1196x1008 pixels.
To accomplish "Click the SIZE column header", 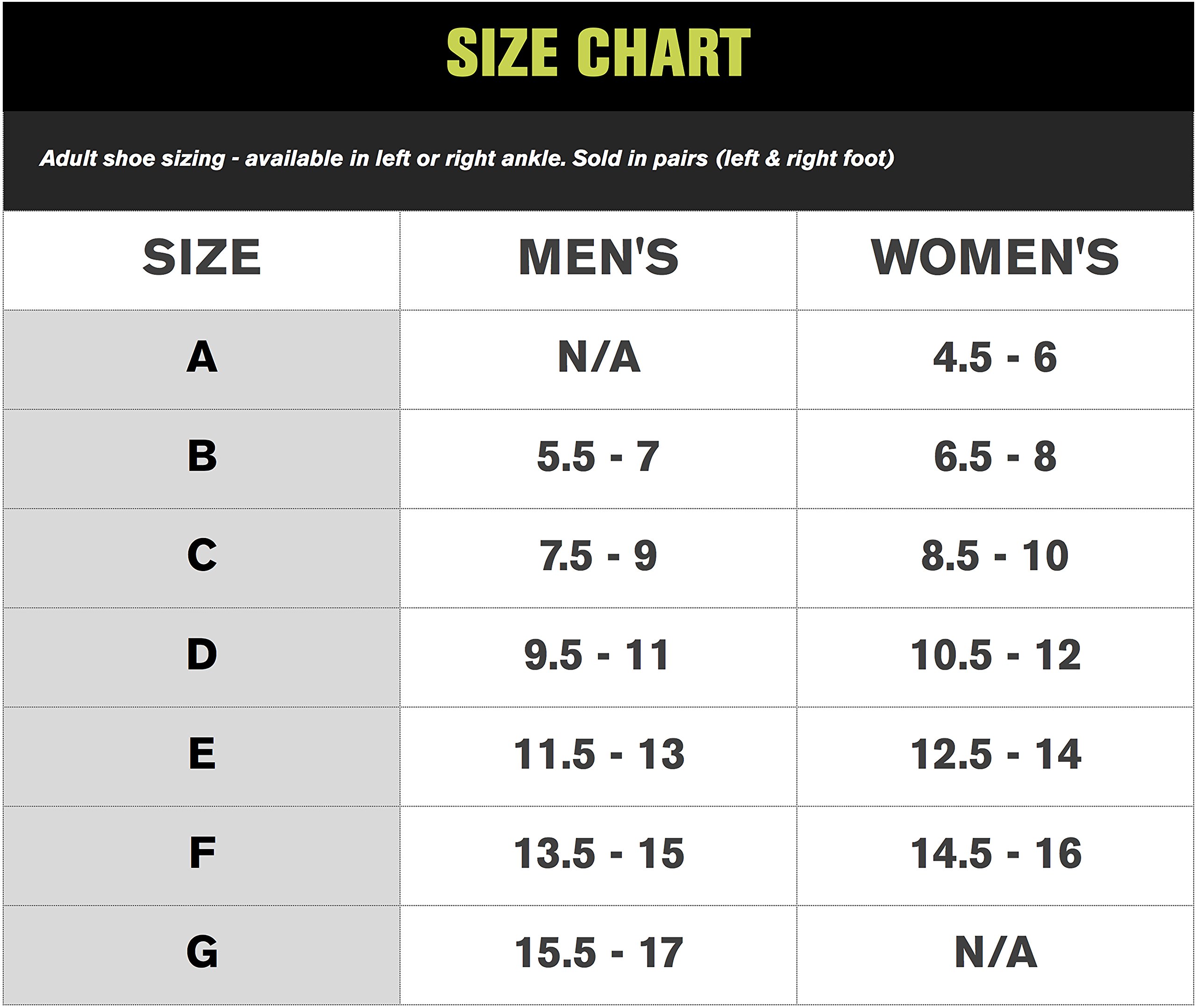I will [202, 257].
